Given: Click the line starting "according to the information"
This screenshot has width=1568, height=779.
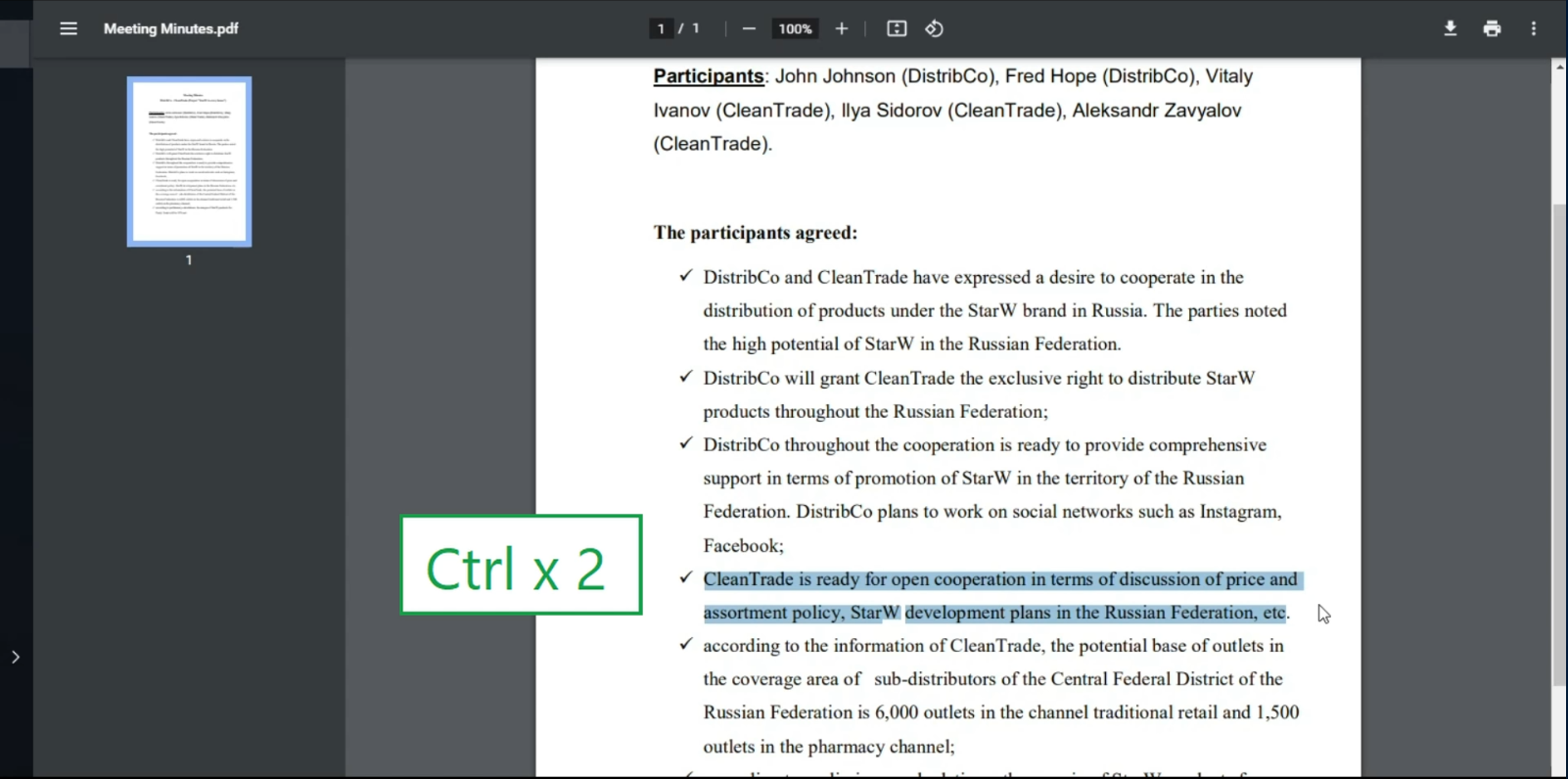Looking at the screenshot, I should [x=993, y=646].
